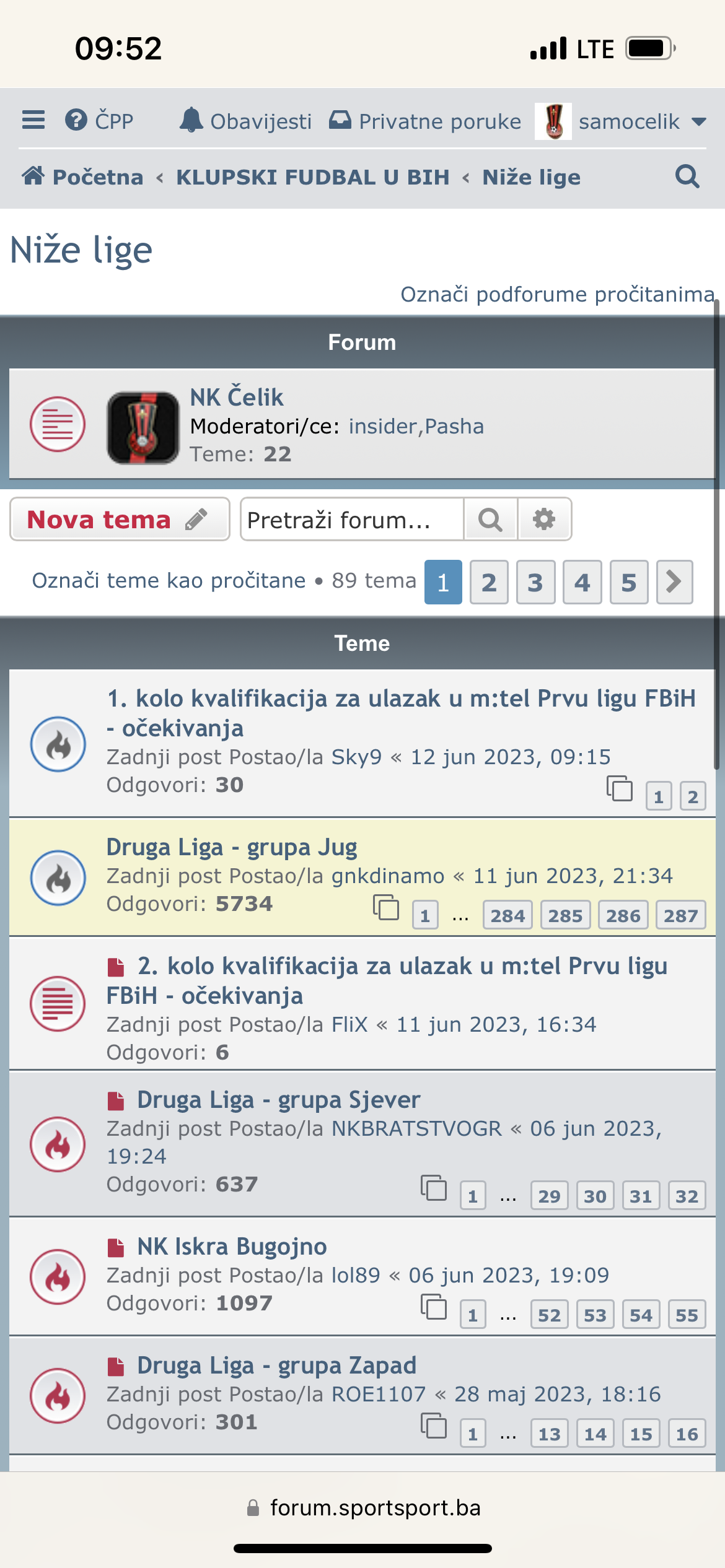The image size is (725, 1568).
Task: Open NKBRATSTVOGR user profile
Action: [x=416, y=1128]
